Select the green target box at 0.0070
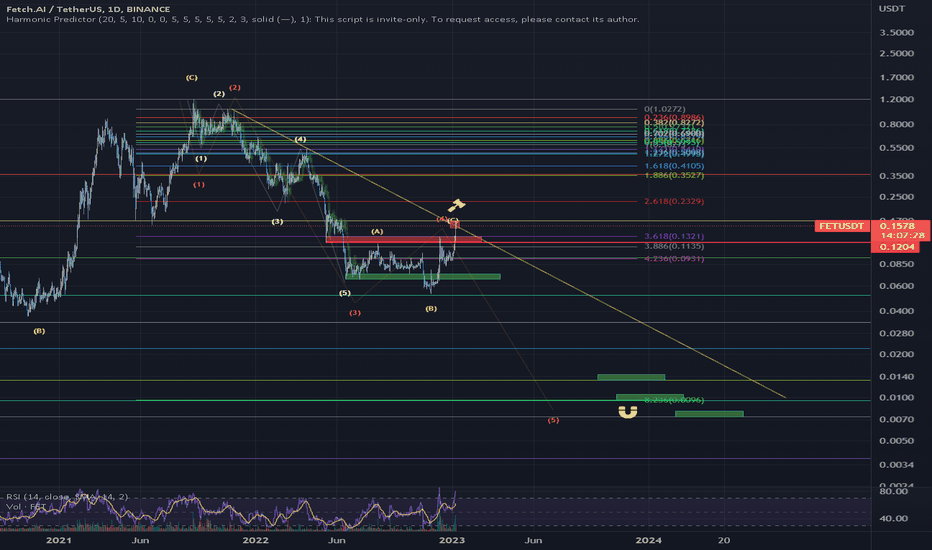 [x=709, y=414]
